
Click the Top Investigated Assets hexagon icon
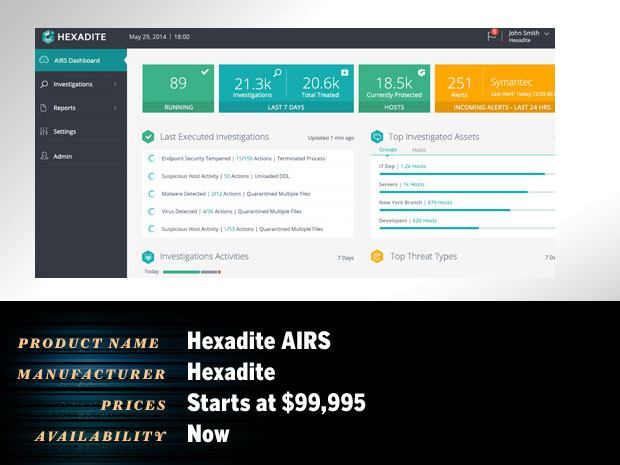pos(377,137)
